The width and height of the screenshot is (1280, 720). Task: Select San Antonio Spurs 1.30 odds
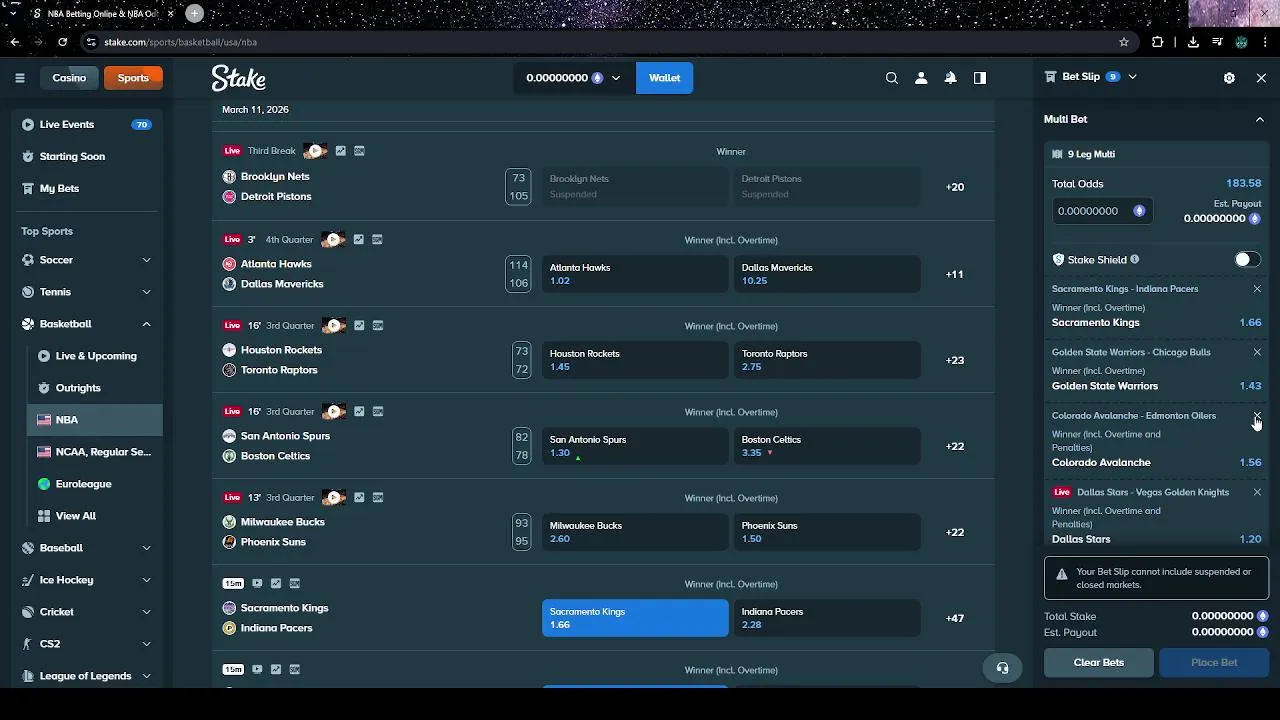point(634,446)
